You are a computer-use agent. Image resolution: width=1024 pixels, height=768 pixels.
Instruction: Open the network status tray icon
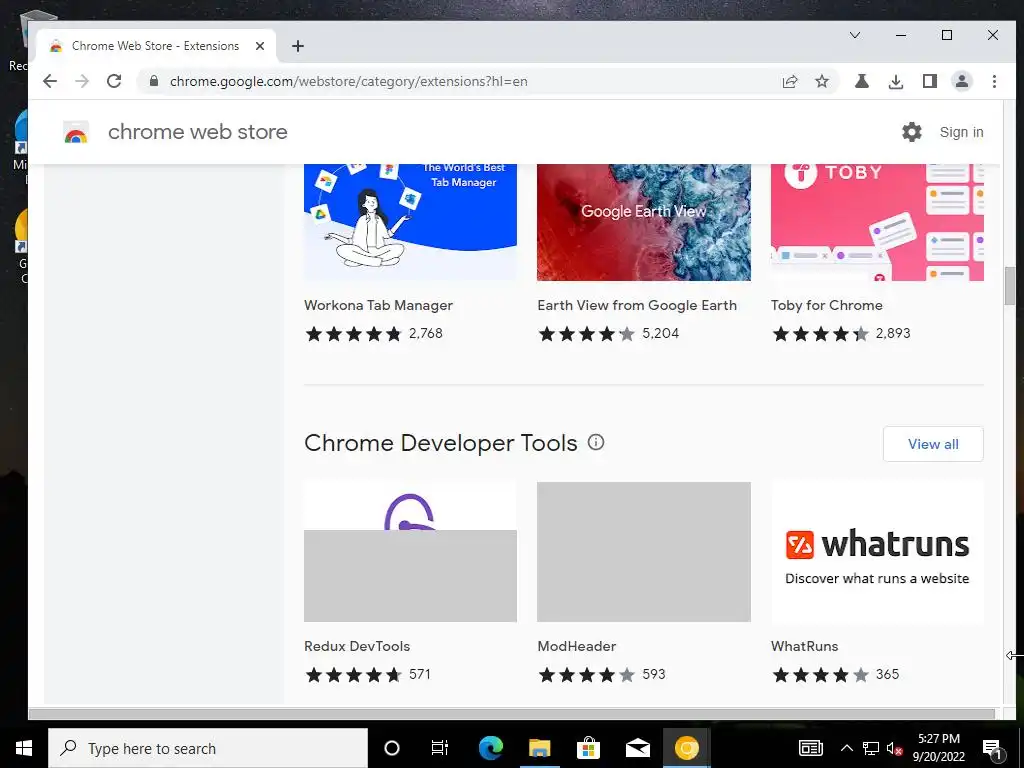coord(871,748)
